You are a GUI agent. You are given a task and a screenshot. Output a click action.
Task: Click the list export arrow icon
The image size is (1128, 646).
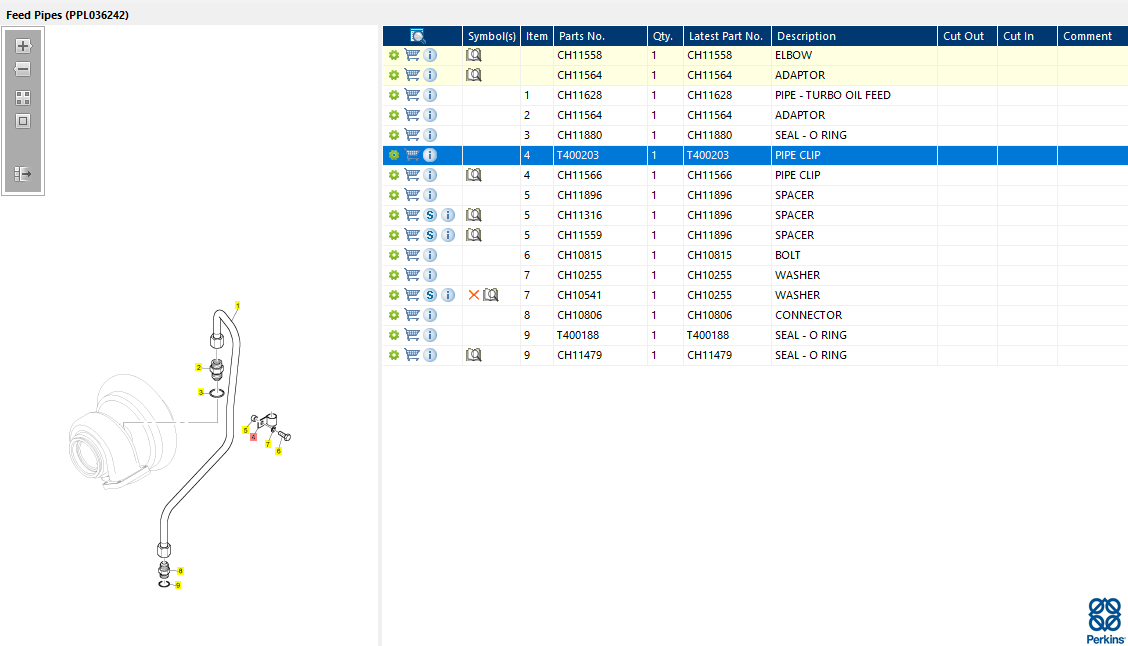click(x=23, y=173)
